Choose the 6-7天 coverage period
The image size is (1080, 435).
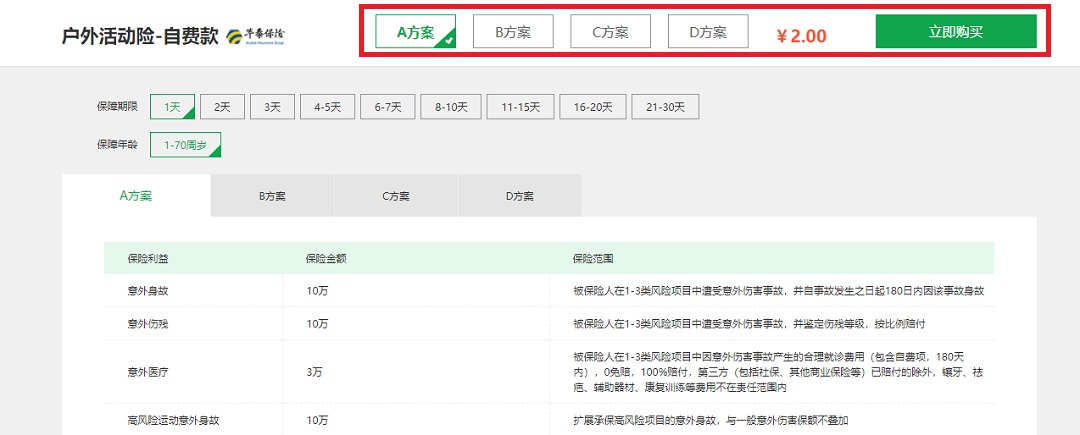click(x=387, y=106)
